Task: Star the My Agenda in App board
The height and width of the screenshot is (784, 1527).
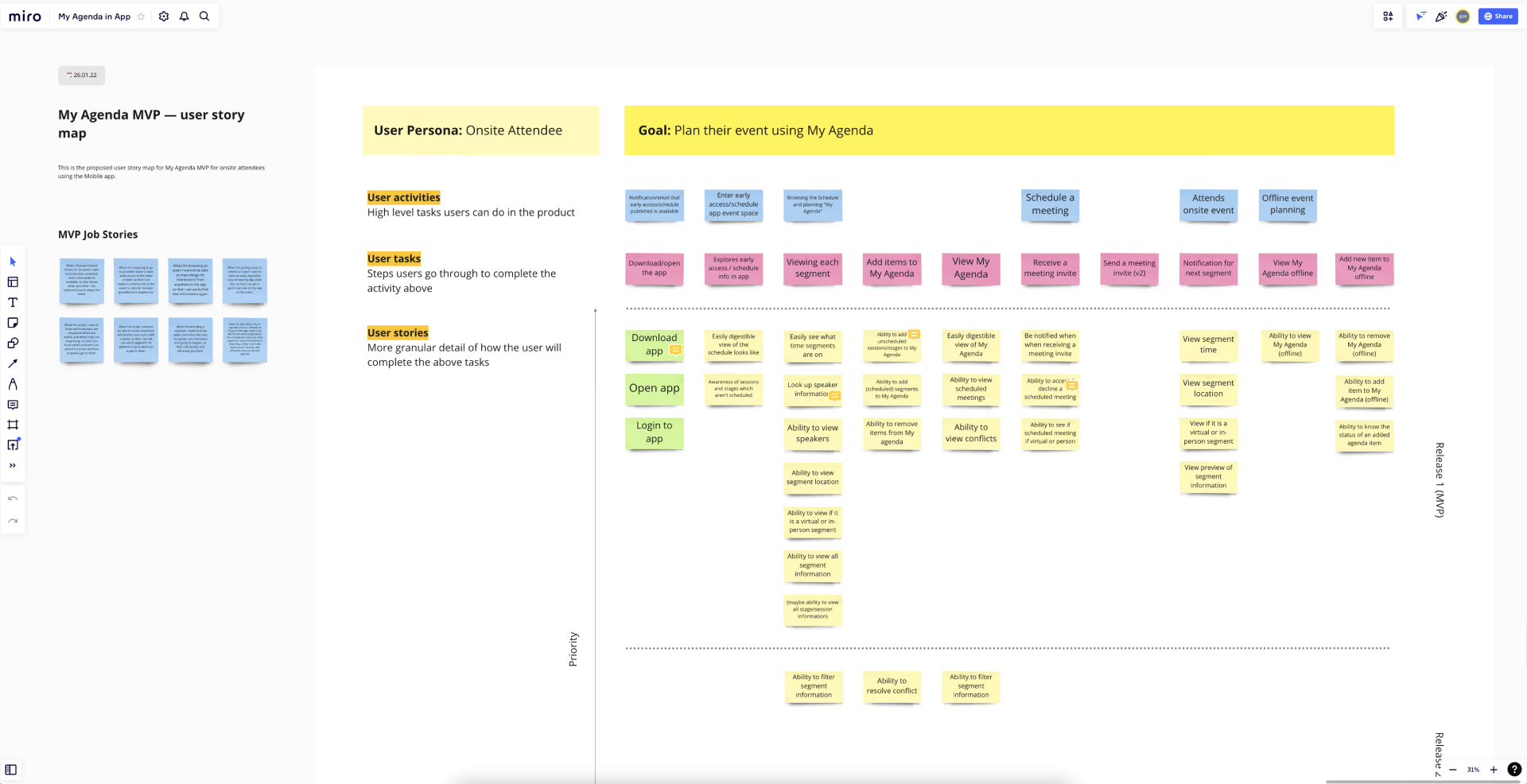Action: pyautogui.click(x=141, y=17)
